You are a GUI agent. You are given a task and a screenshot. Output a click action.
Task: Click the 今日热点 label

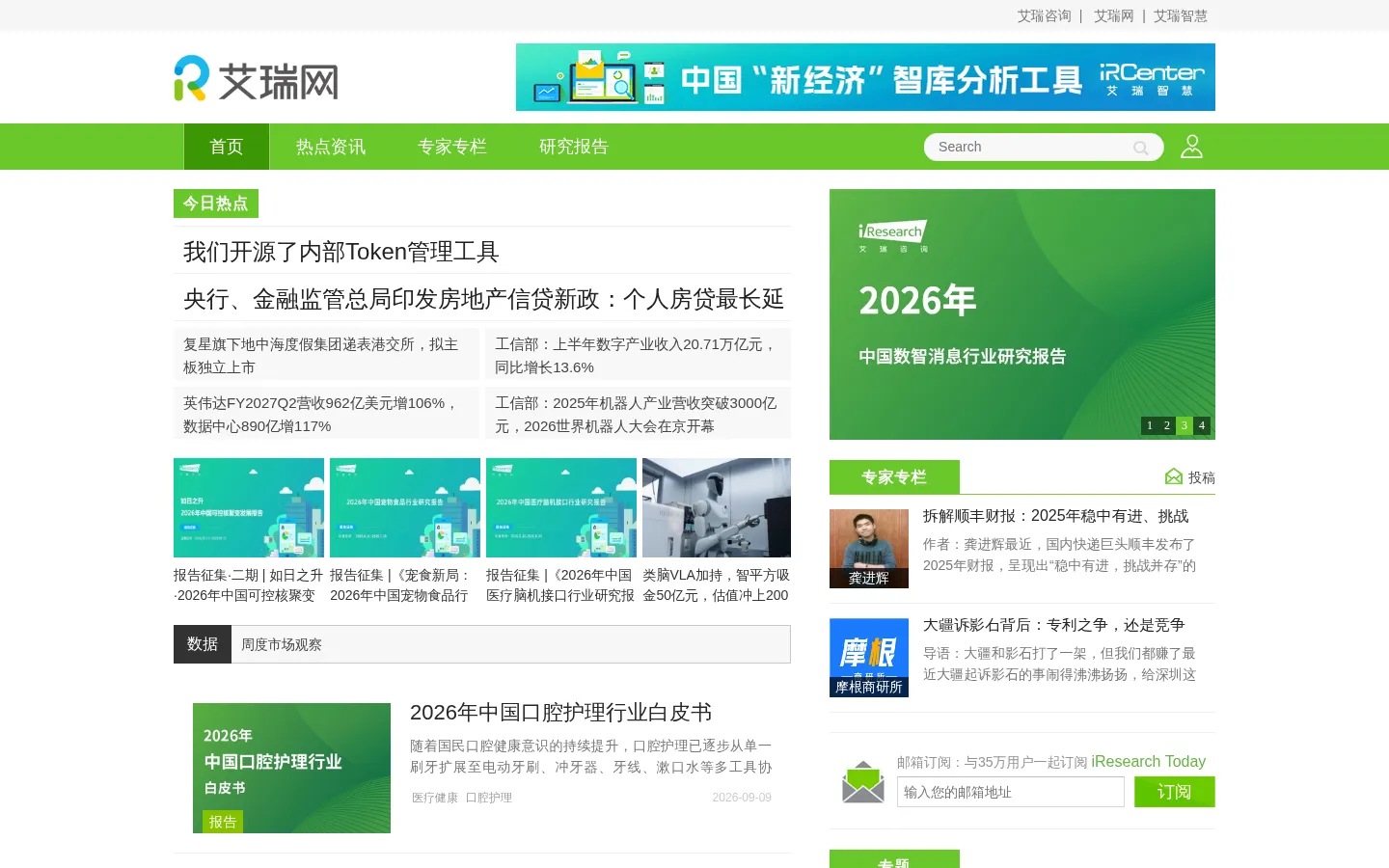tap(216, 203)
